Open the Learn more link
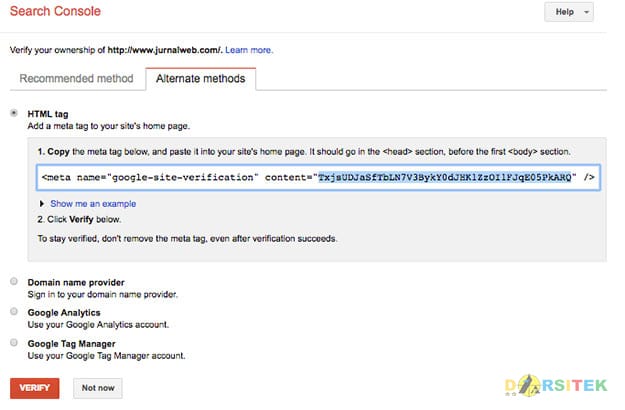 pyautogui.click(x=249, y=50)
